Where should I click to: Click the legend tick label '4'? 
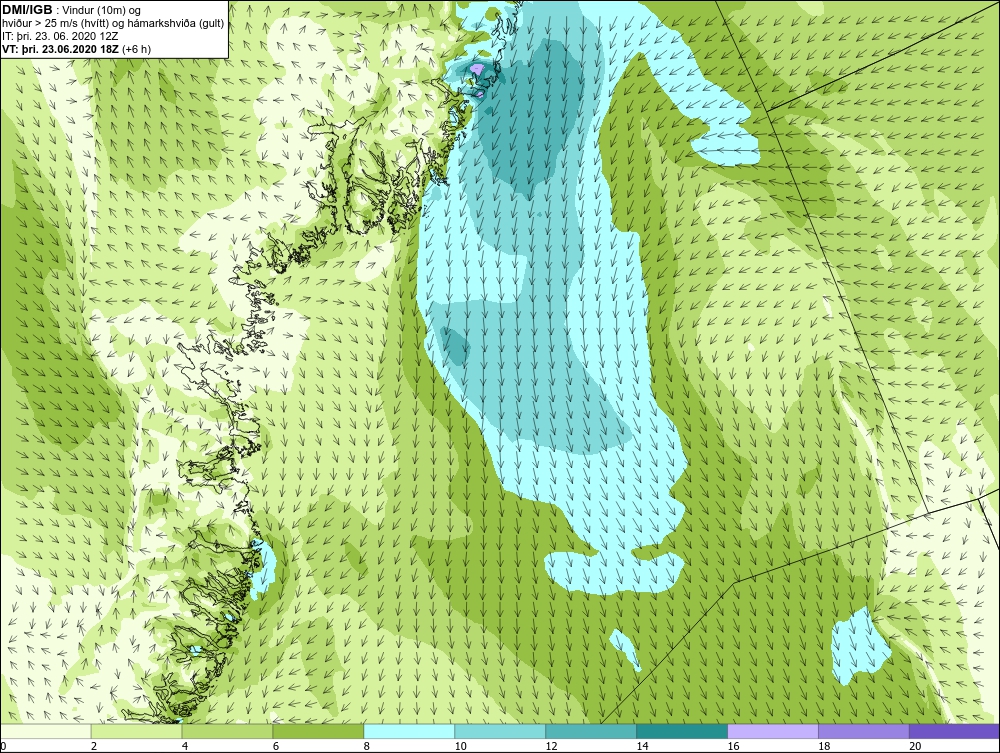point(185,746)
